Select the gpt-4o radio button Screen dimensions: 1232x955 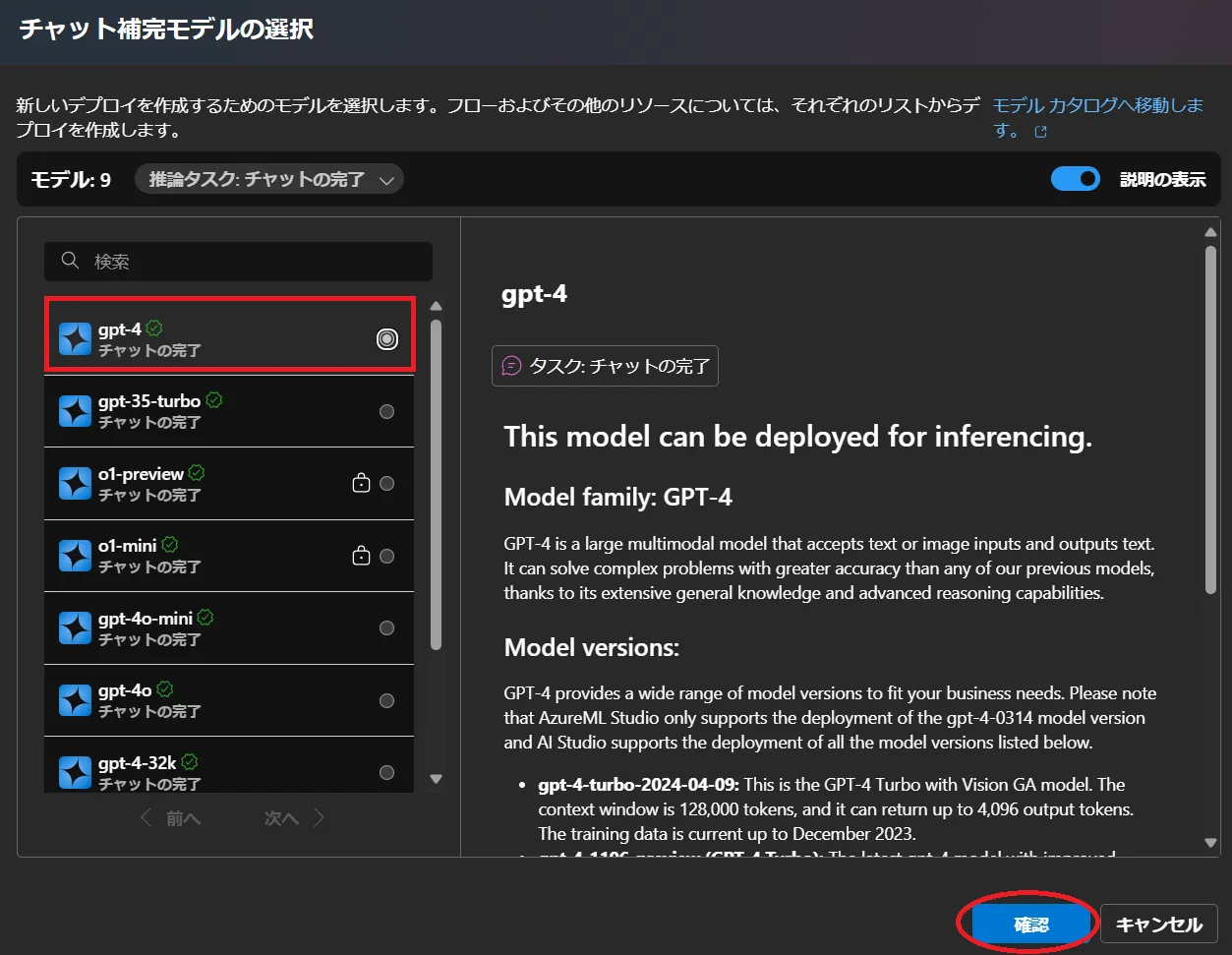(x=386, y=700)
